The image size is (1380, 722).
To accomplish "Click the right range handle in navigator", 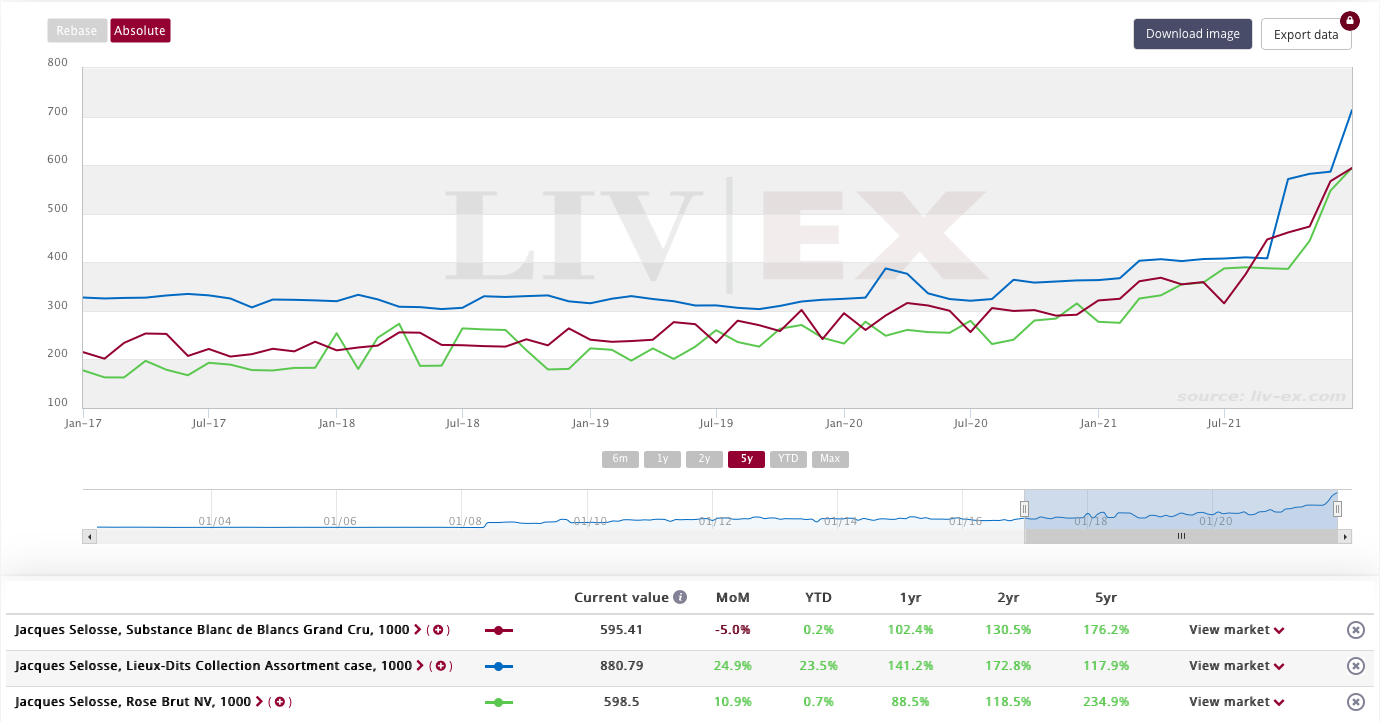I will [x=1337, y=509].
